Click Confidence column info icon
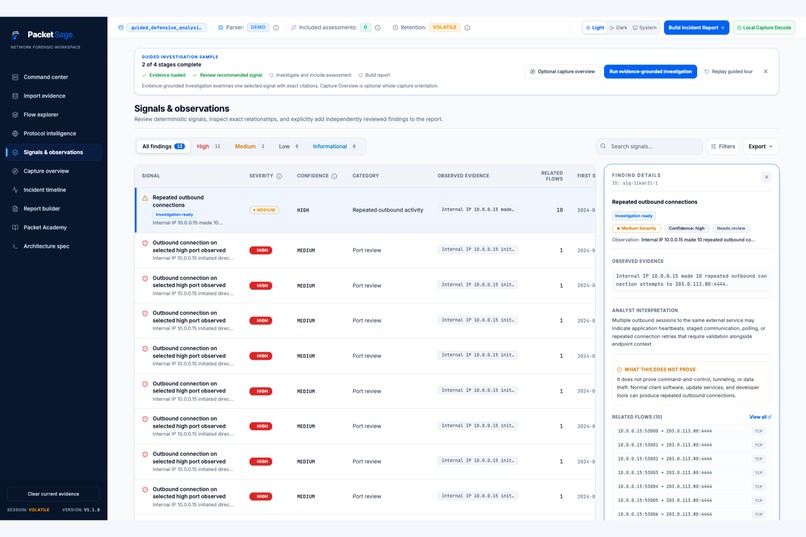This screenshot has height=537, width=806. click(x=334, y=176)
